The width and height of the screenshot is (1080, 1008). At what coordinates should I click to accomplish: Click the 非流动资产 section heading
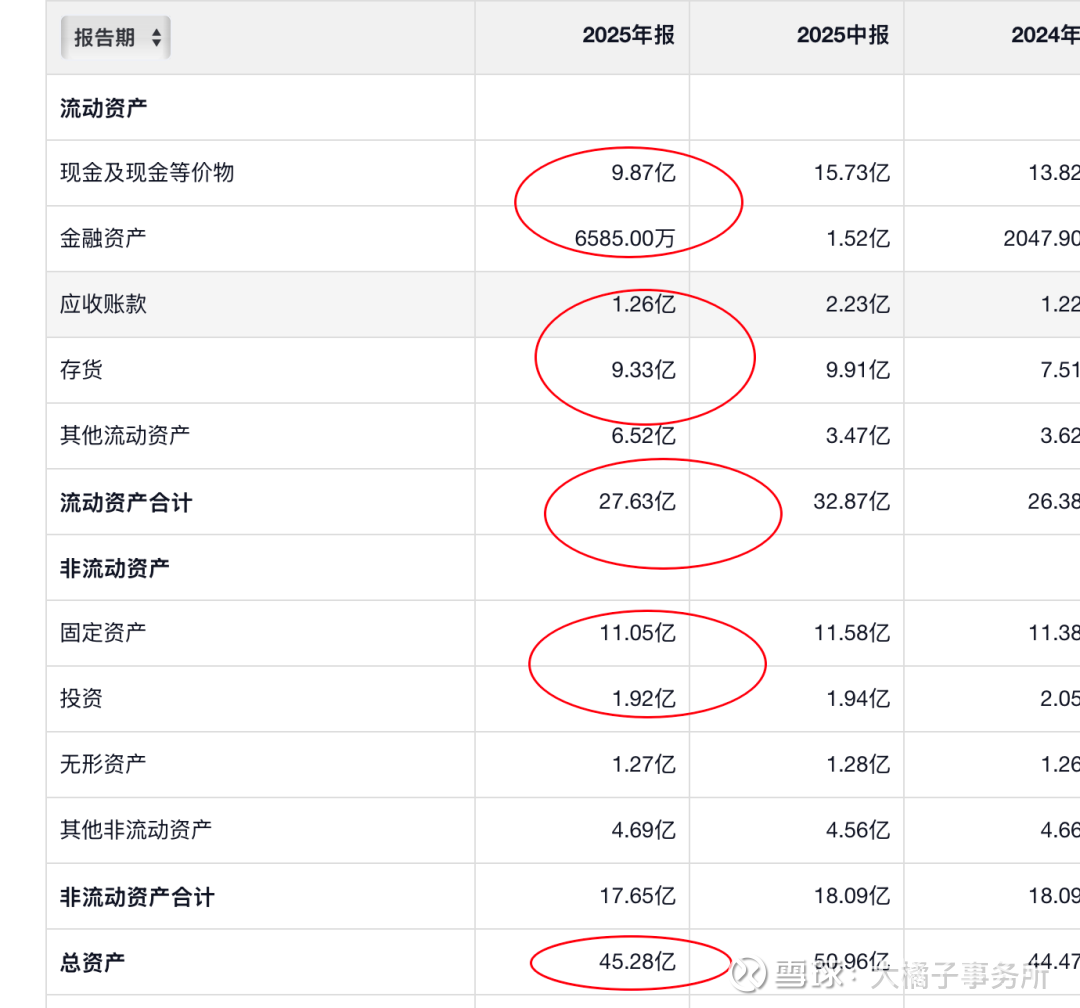(114, 568)
